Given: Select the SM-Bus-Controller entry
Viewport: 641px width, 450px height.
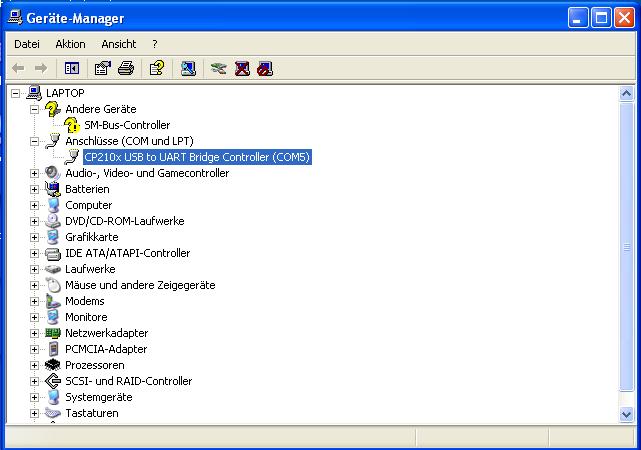Looking at the screenshot, I should tap(127, 125).
